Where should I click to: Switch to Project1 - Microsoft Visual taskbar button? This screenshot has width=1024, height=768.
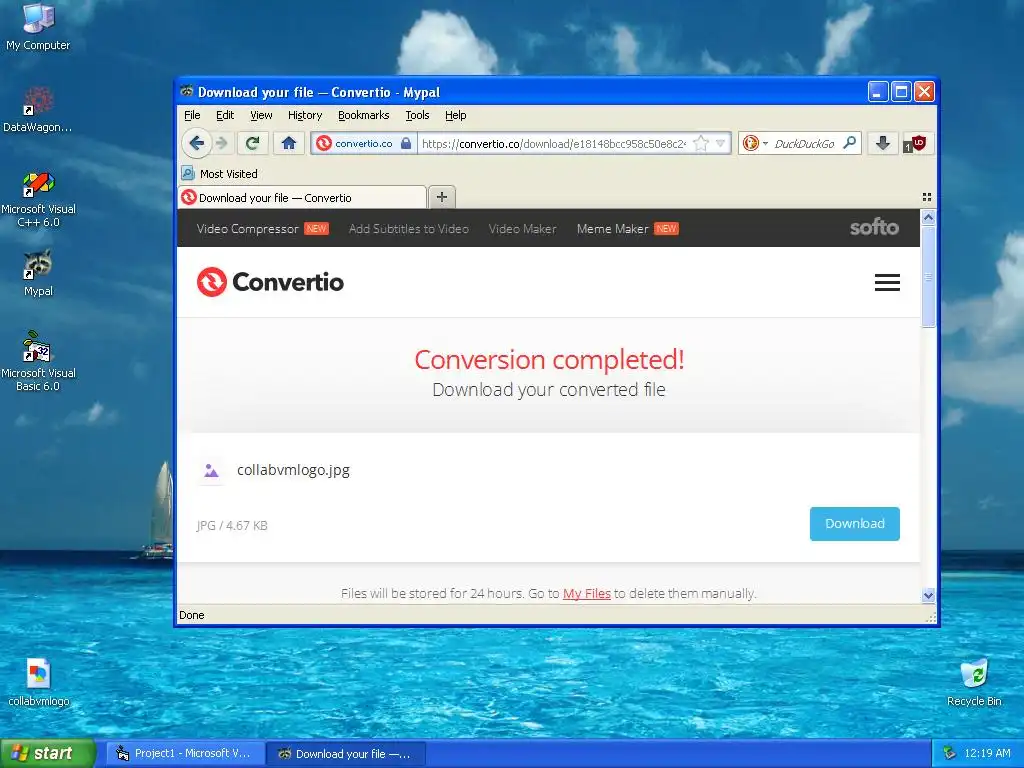[x=186, y=753]
